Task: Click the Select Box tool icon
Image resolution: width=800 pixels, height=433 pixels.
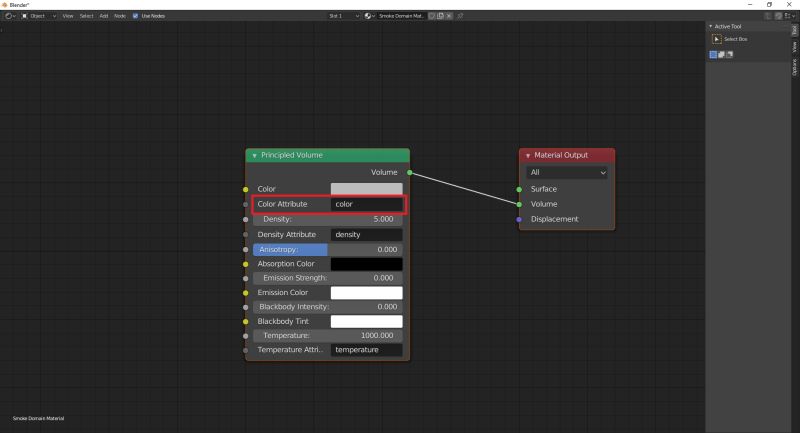Action: [x=716, y=39]
